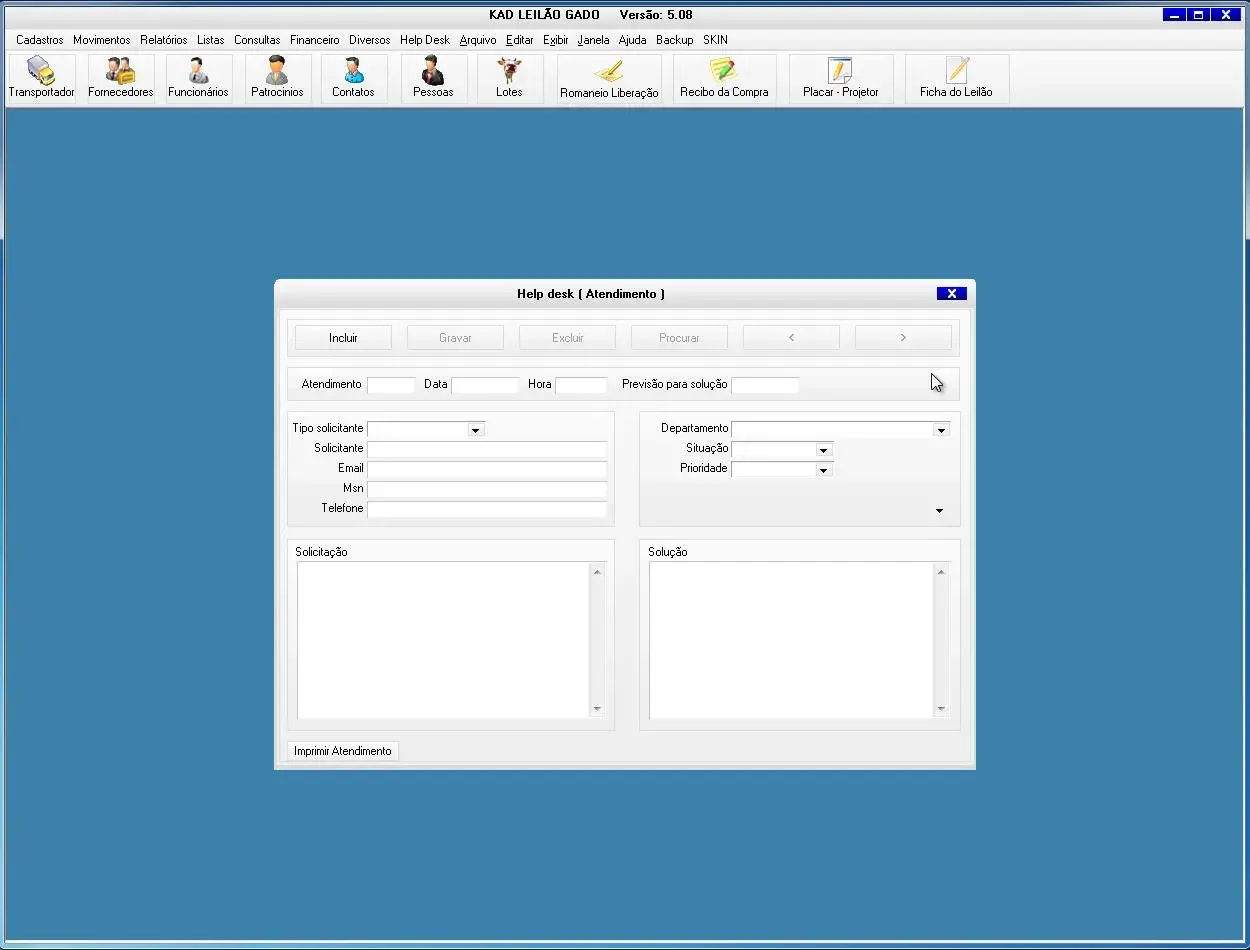
Task: Open Placar - Projetor from the toolbar
Action: tap(840, 79)
